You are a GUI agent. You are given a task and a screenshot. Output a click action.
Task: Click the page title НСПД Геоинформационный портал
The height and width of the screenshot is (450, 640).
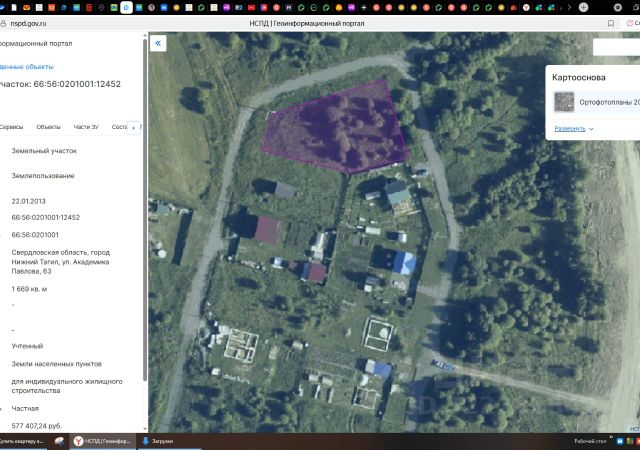[307, 24]
